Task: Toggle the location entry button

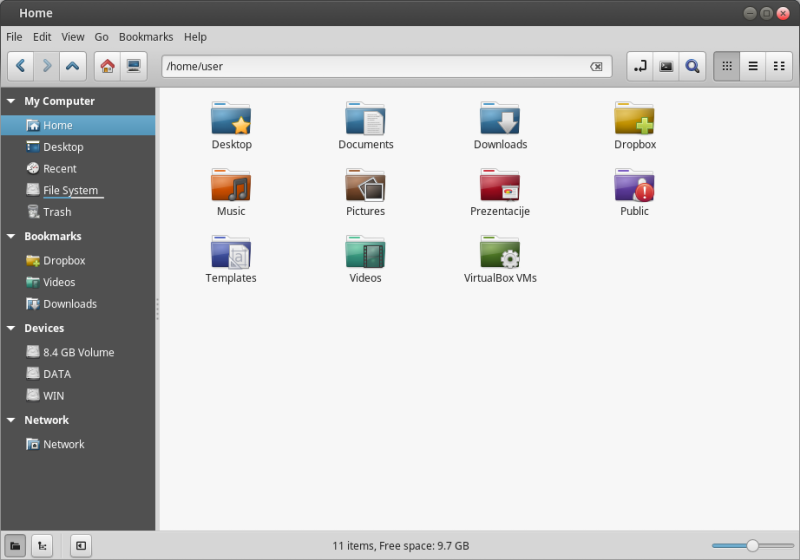Action: [640, 67]
